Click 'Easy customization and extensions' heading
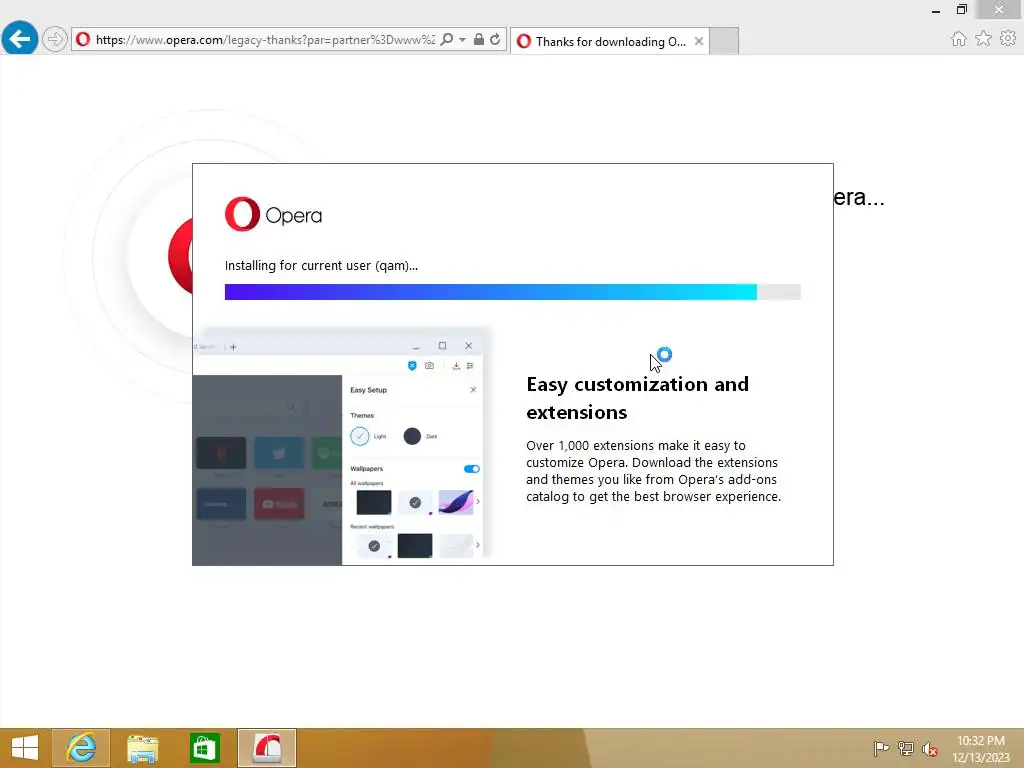The image size is (1024, 768). pyautogui.click(x=637, y=398)
